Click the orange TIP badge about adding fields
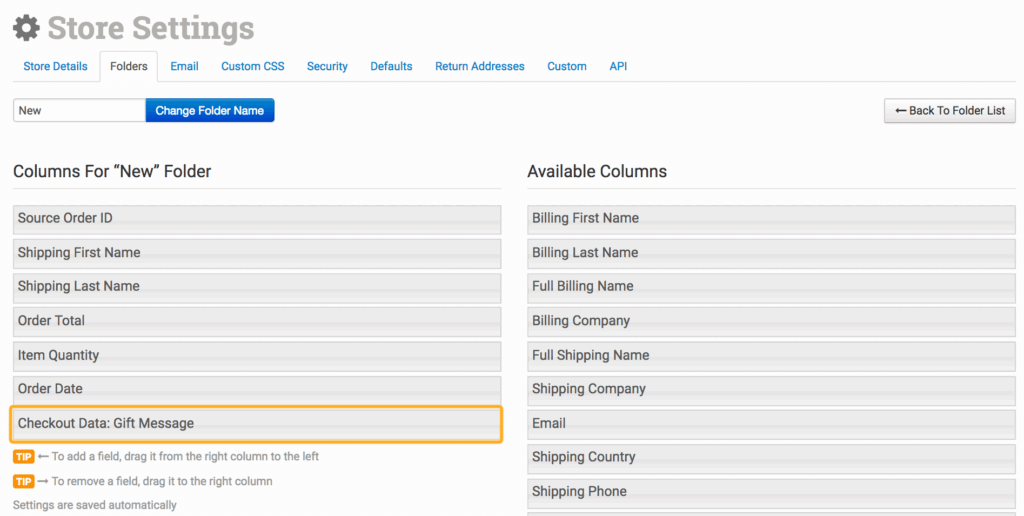Image resolution: width=1024 pixels, height=516 pixels. [23, 457]
